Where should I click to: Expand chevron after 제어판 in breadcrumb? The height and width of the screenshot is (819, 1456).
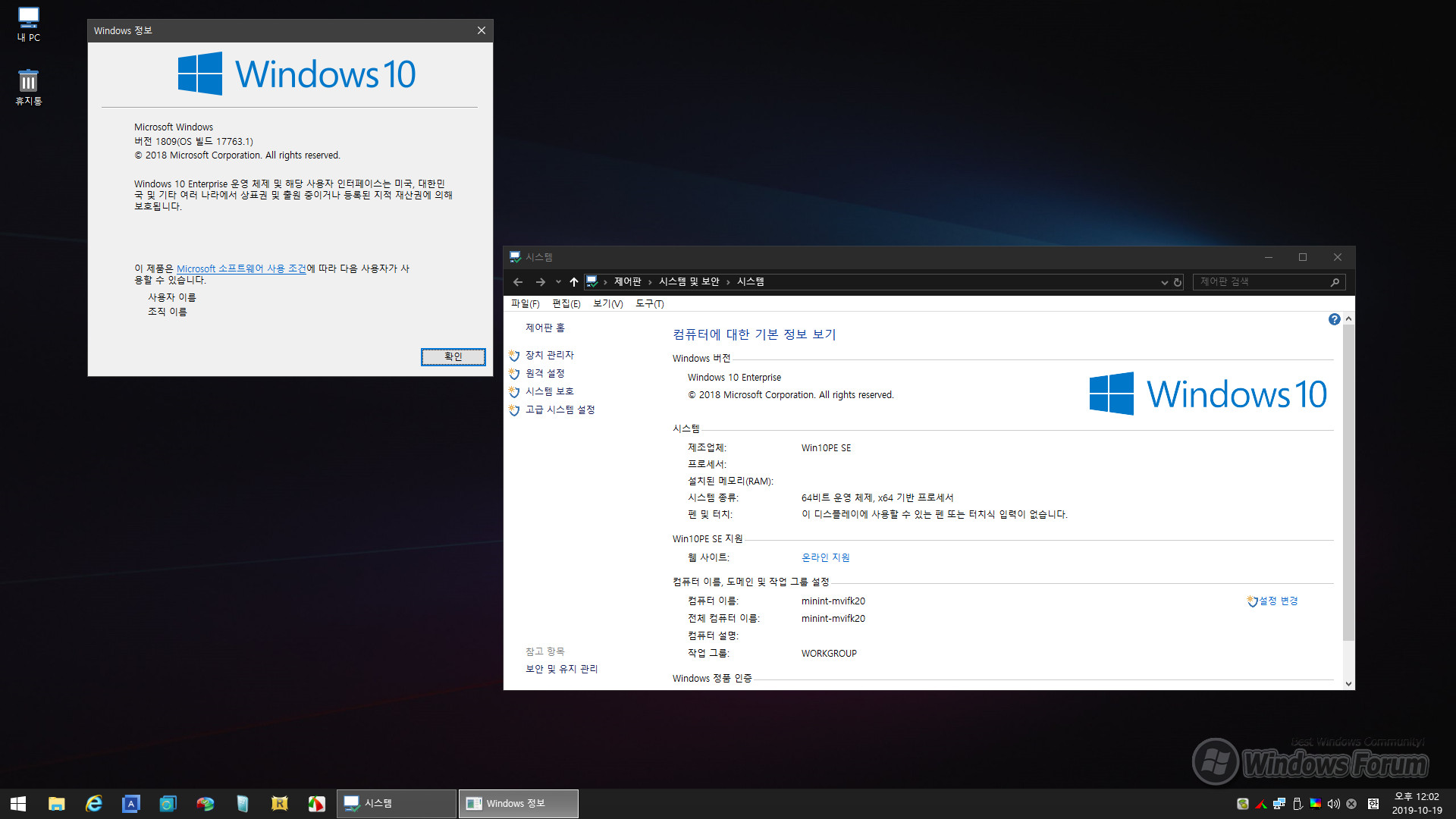point(650,282)
